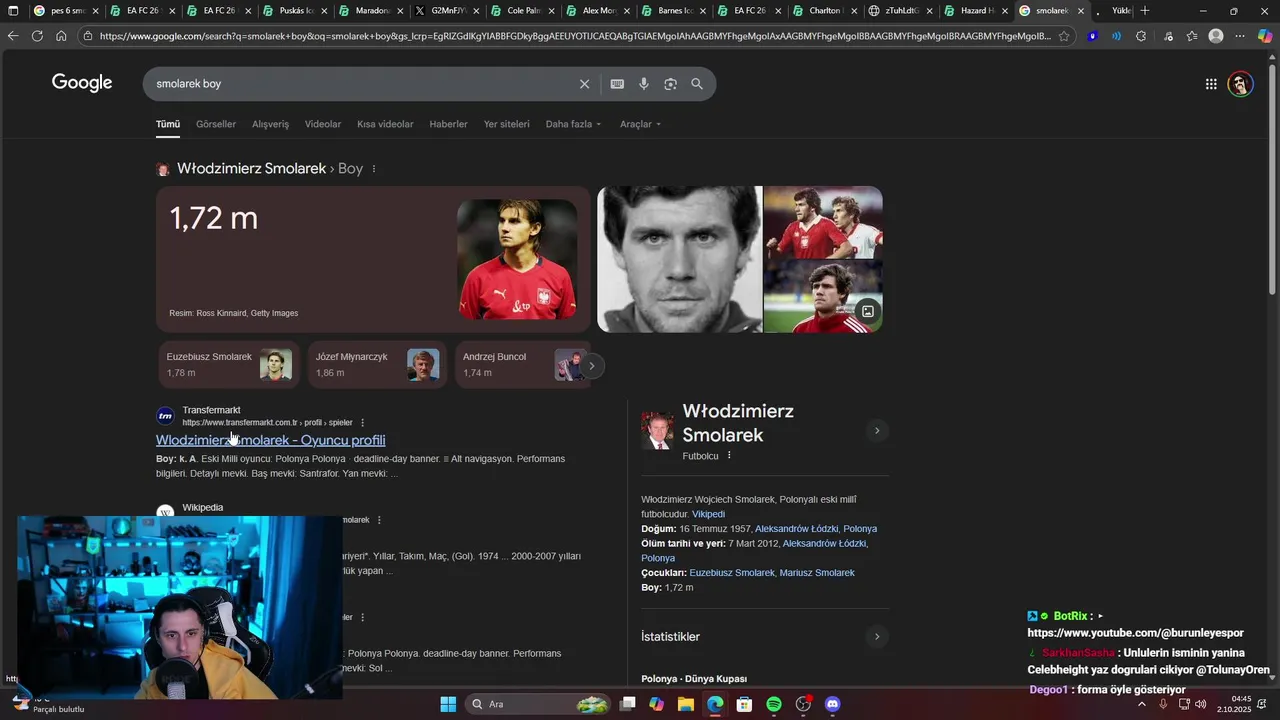Click the Google logo
The width and height of the screenshot is (1280, 720).
(x=82, y=83)
